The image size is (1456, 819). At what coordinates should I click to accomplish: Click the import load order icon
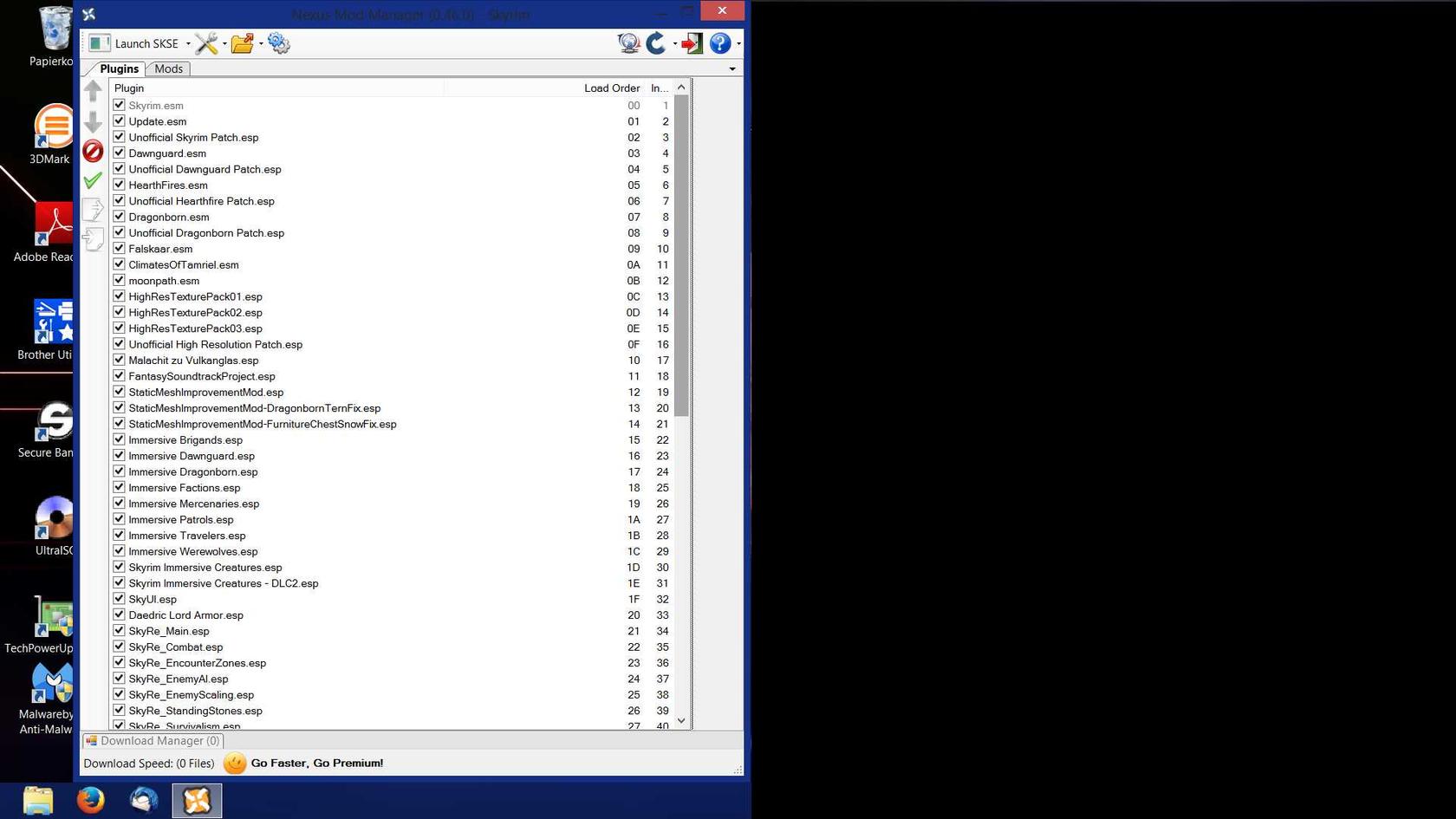93,239
